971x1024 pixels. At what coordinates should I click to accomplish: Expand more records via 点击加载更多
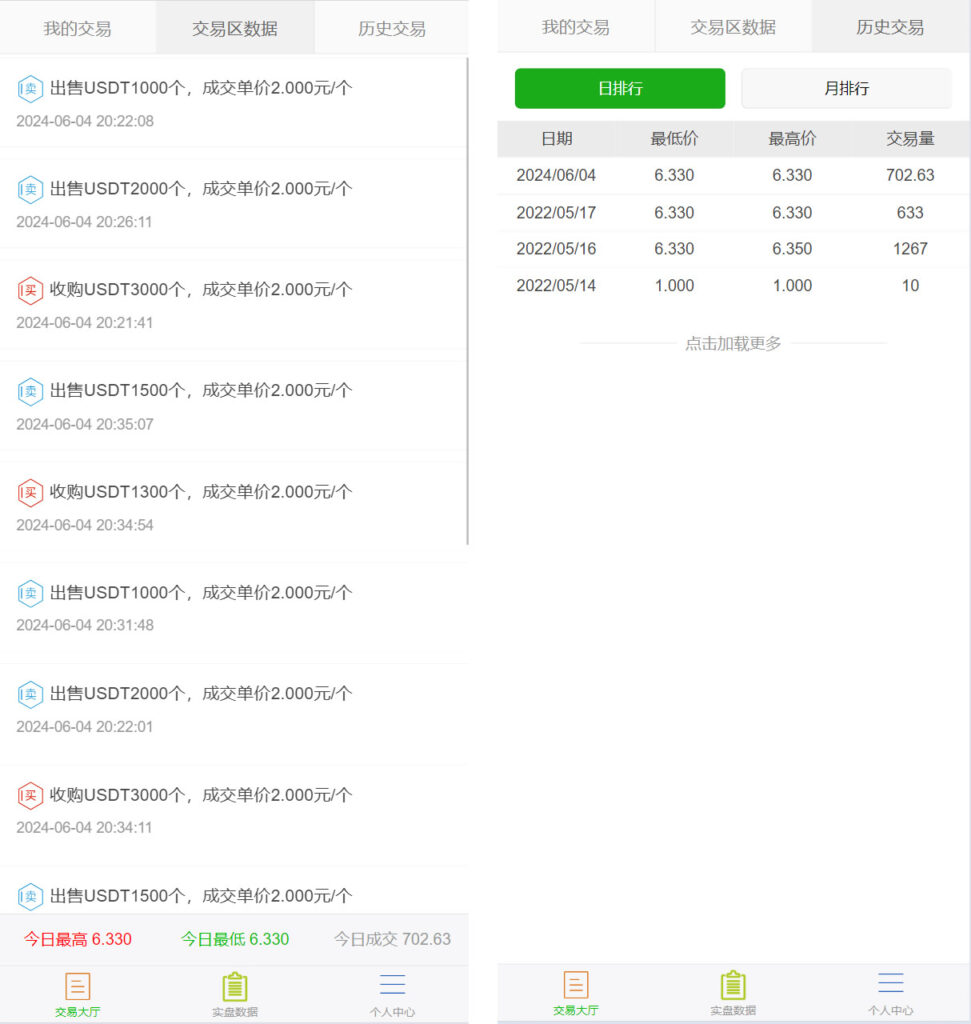coord(733,343)
